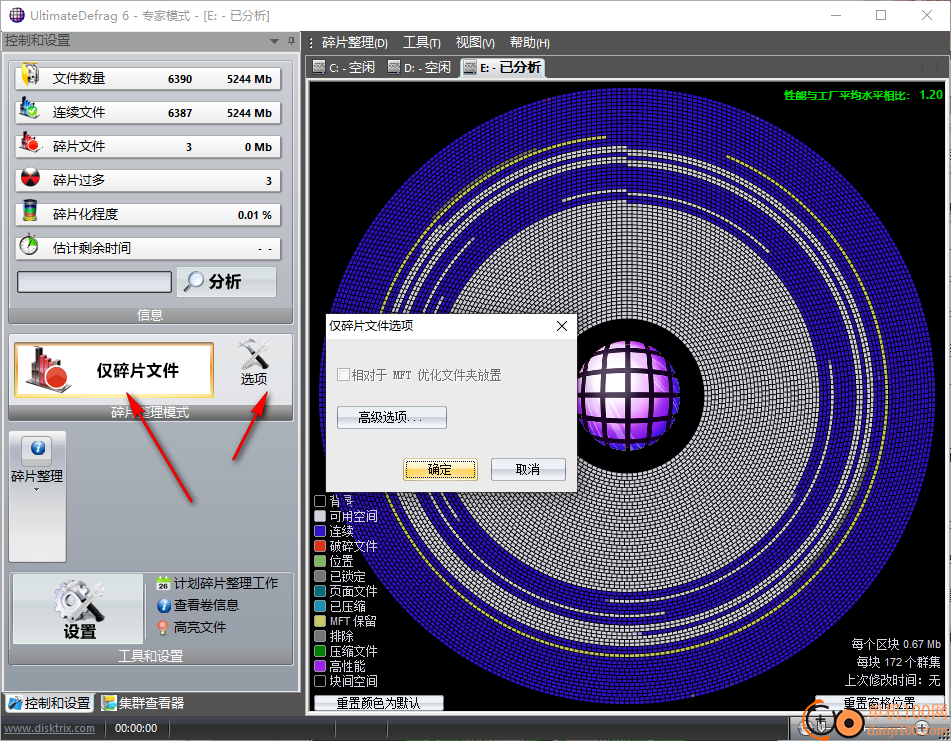951x741 pixels.
Task: Click the pin icon on control panel header
Action: 292,41
